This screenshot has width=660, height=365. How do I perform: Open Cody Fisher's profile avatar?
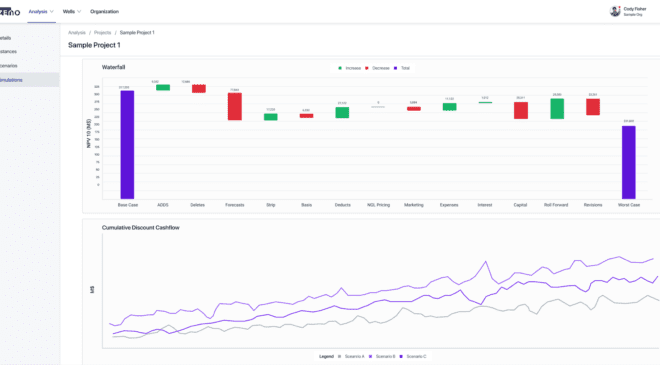(x=615, y=11)
